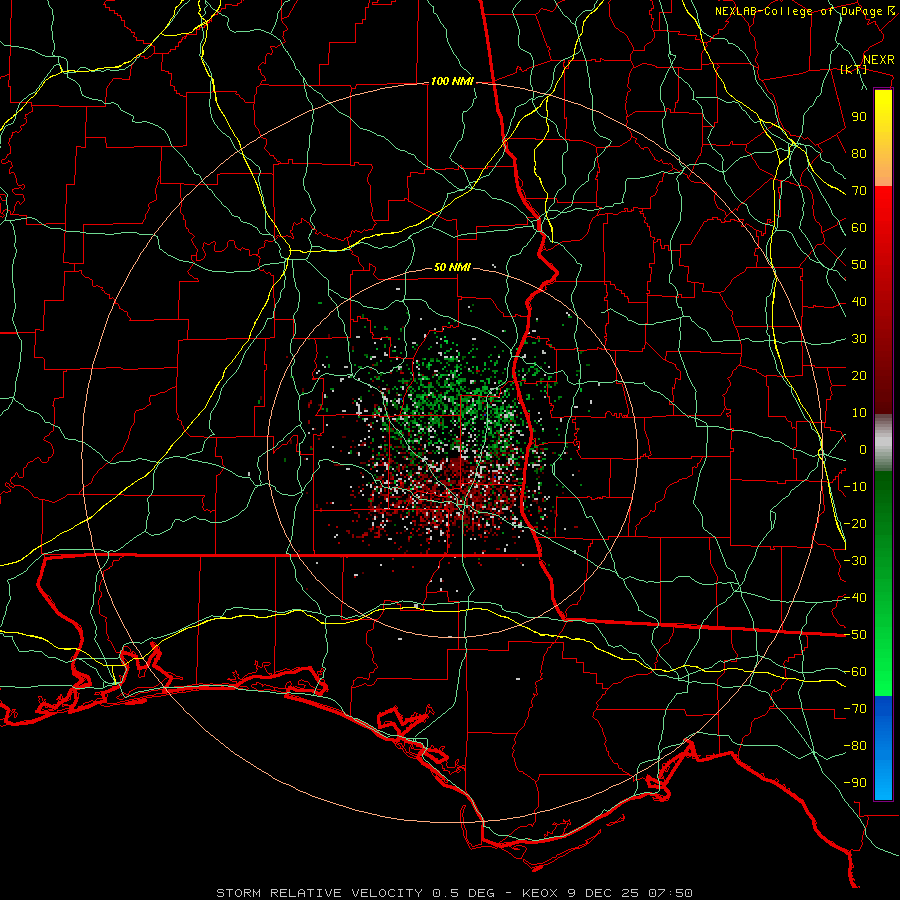Click the 10 value on velocity scale
The height and width of the screenshot is (900, 900).
(x=859, y=413)
